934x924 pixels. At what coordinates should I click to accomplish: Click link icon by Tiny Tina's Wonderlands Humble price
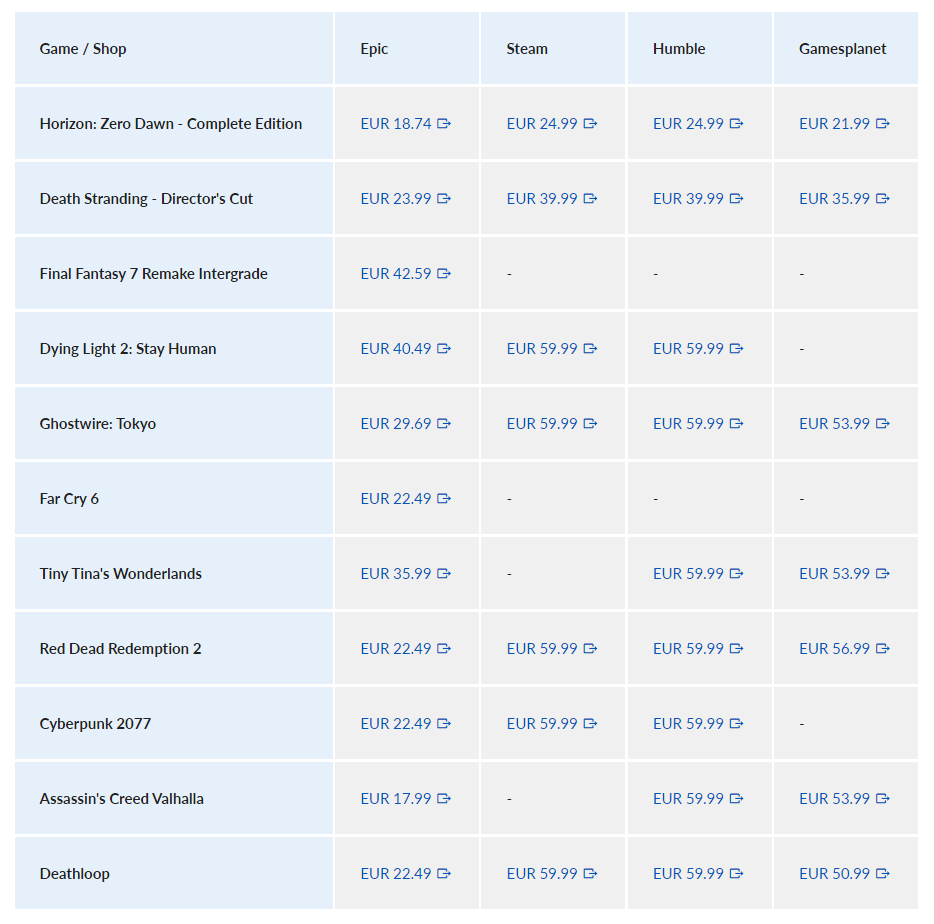pyautogui.click(x=736, y=574)
